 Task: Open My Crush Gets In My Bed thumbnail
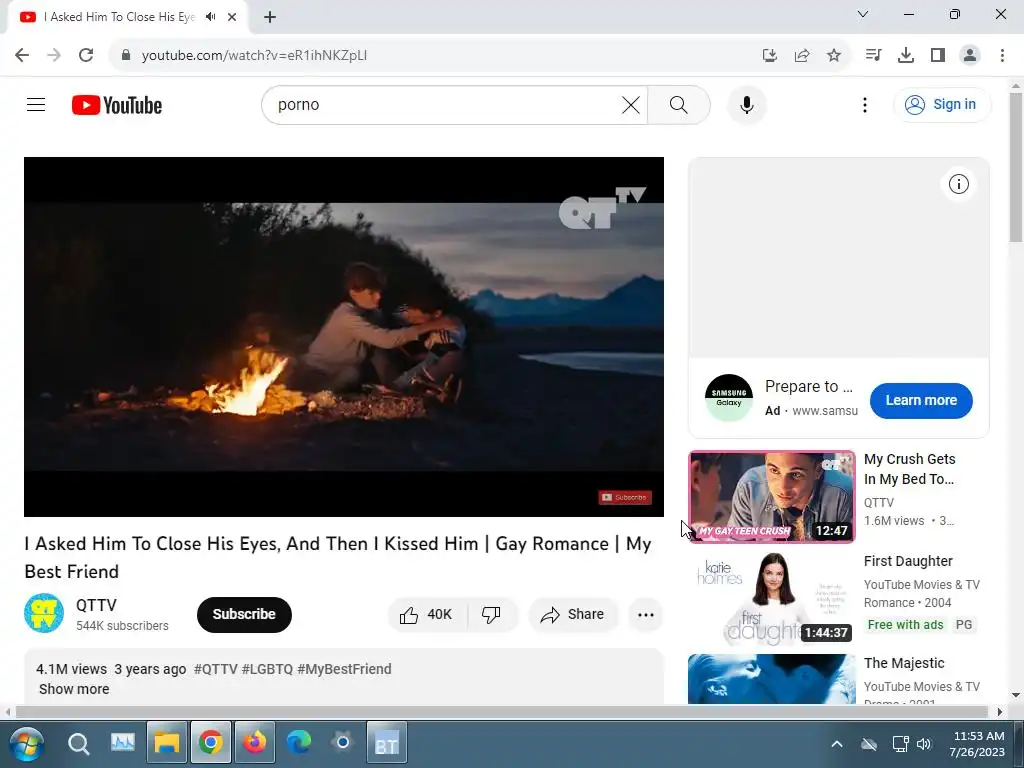[x=771, y=497]
